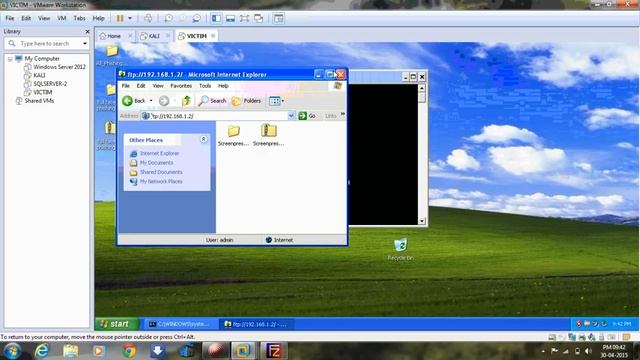640x360 pixels.
Task: Collapse the Other Places panel
Action: tap(203, 140)
